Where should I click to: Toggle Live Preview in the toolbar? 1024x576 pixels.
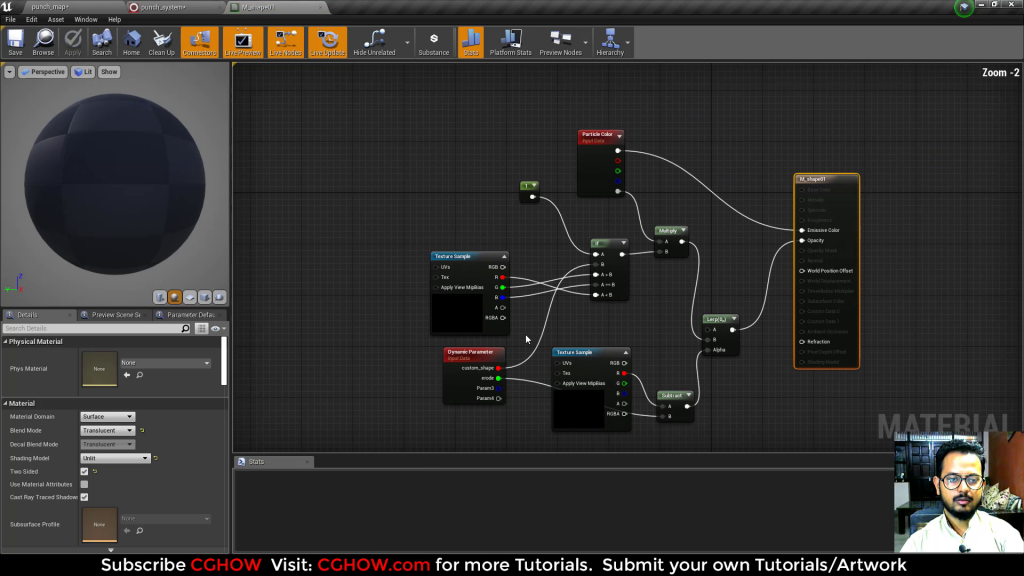tap(242, 42)
